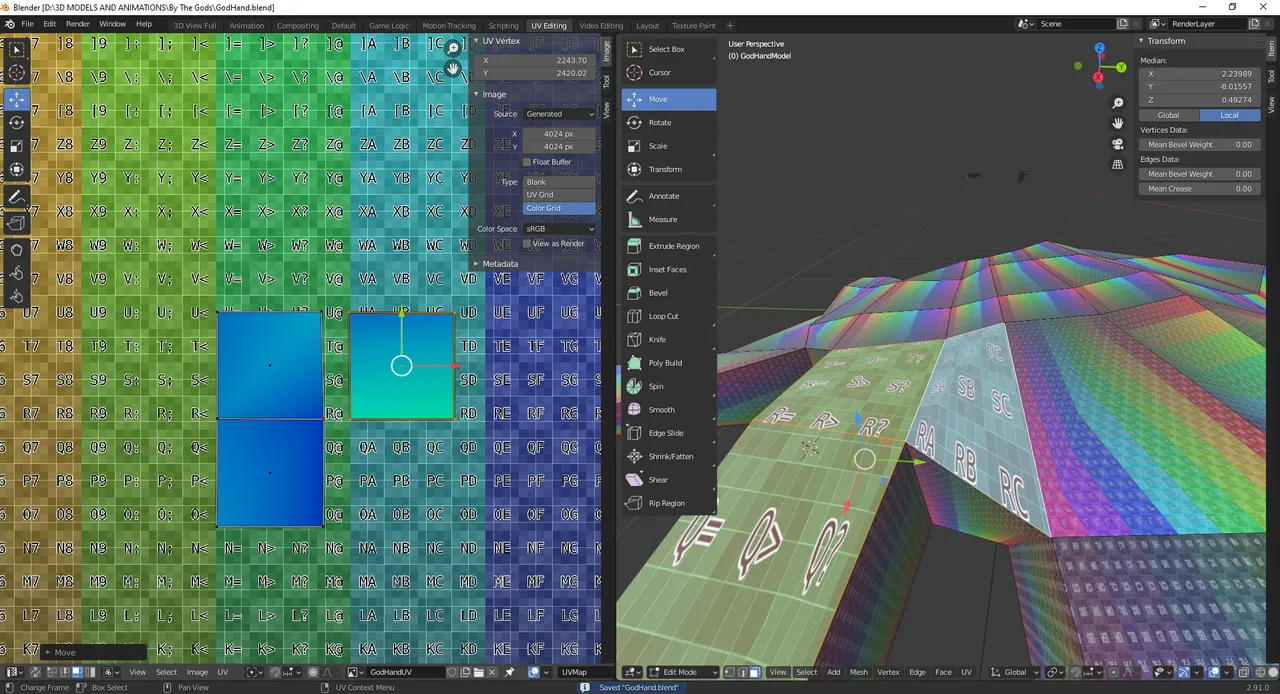Open the Source Generated dropdown
Screen dimensions: 1280x694
click(x=559, y=114)
